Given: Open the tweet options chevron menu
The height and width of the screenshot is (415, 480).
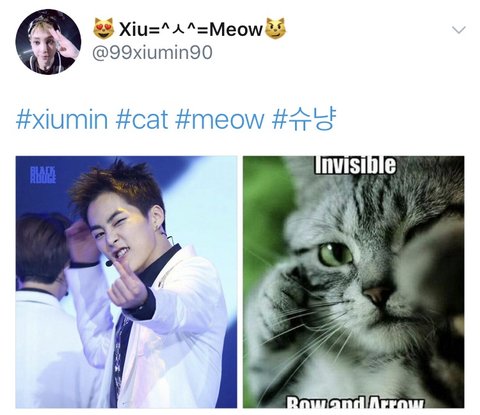Looking at the screenshot, I should (459, 30).
